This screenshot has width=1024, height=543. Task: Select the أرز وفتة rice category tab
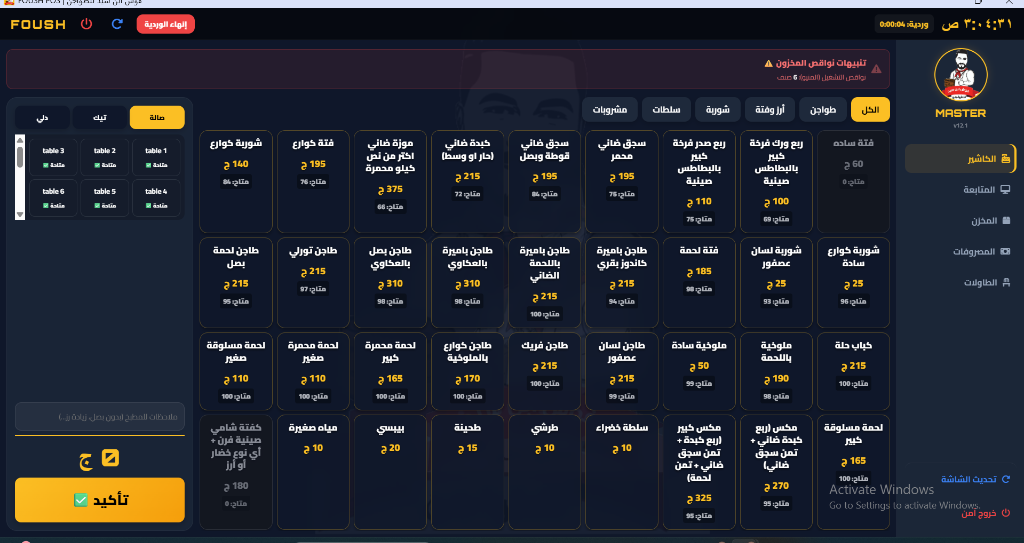click(770, 110)
